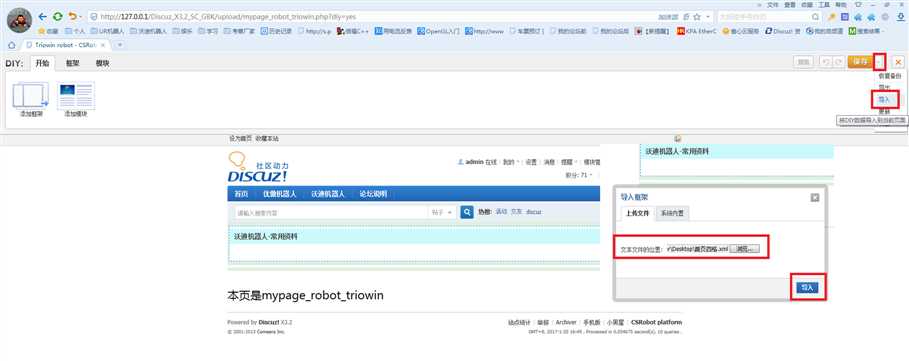Close the Triowin robot browser tab
909x361 pixels.
click(x=103, y=45)
